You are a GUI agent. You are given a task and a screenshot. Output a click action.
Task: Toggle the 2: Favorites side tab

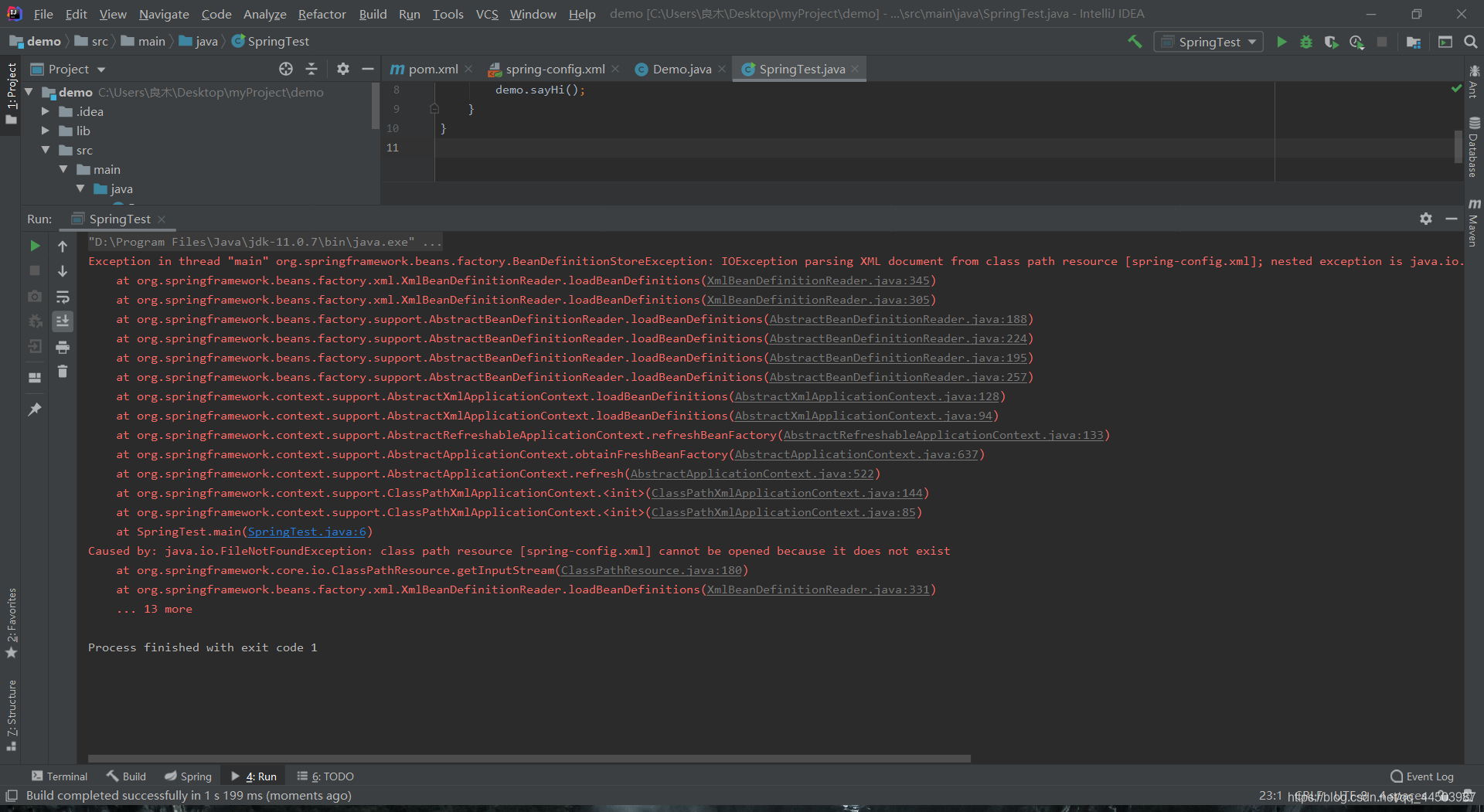(x=11, y=623)
